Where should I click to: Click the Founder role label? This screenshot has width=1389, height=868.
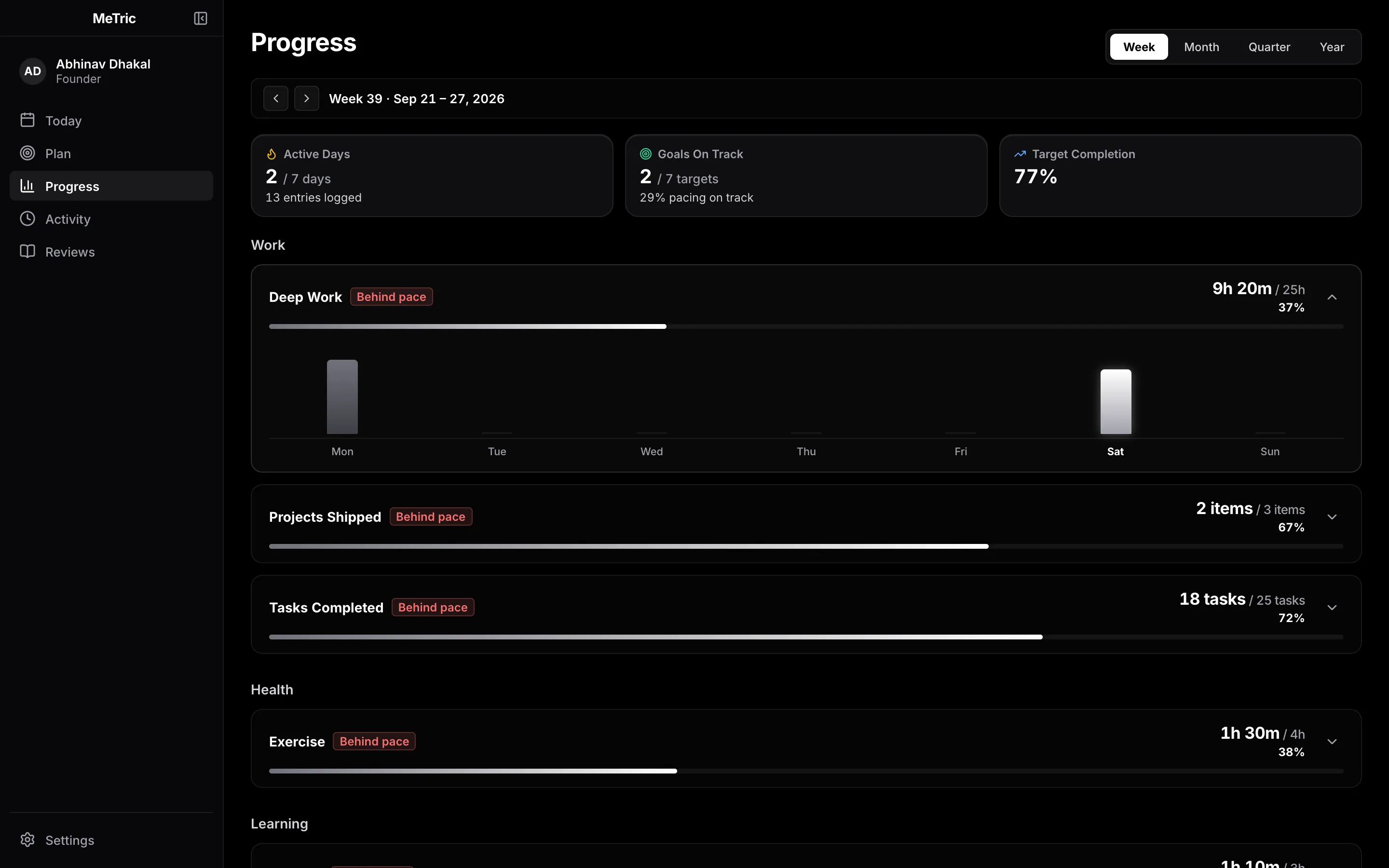click(78, 79)
